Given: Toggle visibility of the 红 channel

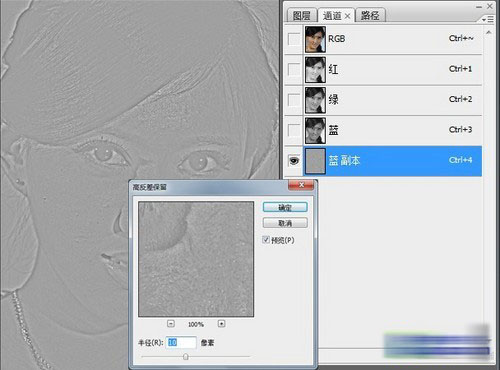Looking at the screenshot, I should [x=294, y=70].
